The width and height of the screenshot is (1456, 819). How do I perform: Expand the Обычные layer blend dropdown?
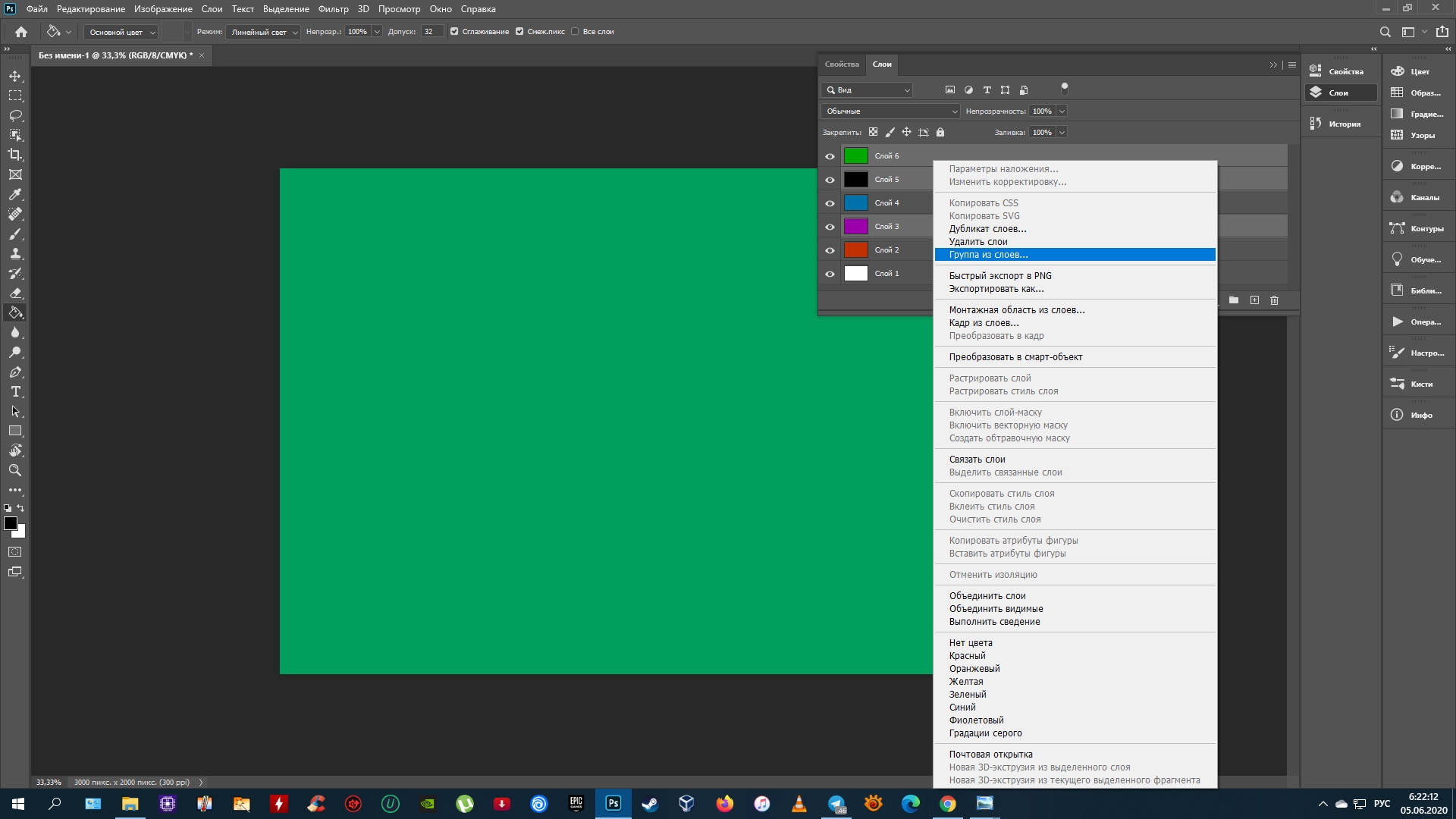coord(891,111)
